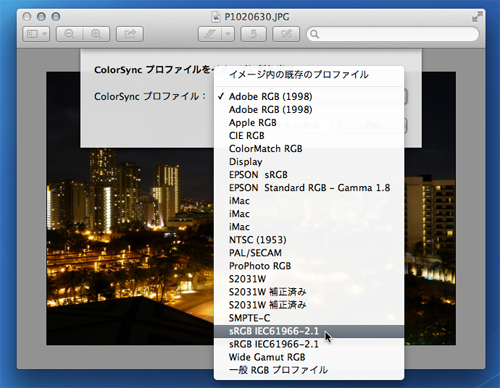Choose the highlighted sRGB IEC61966-2.1 entry

(x=309, y=331)
